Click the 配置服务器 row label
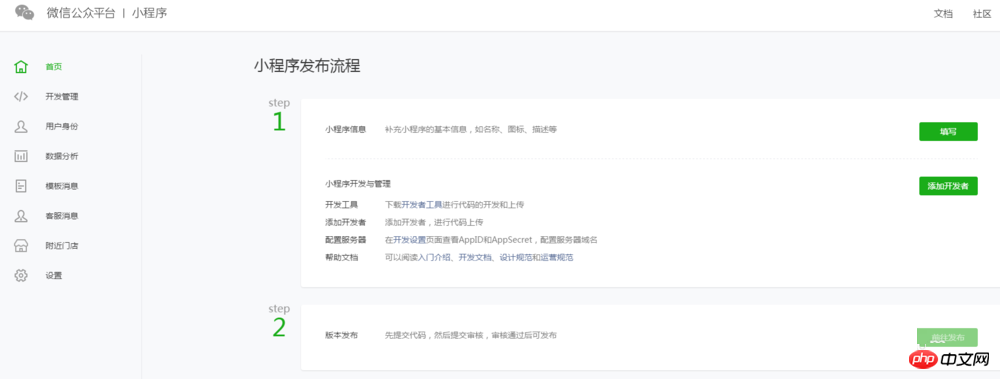The width and height of the screenshot is (1000, 379). click(x=346, y=240)
